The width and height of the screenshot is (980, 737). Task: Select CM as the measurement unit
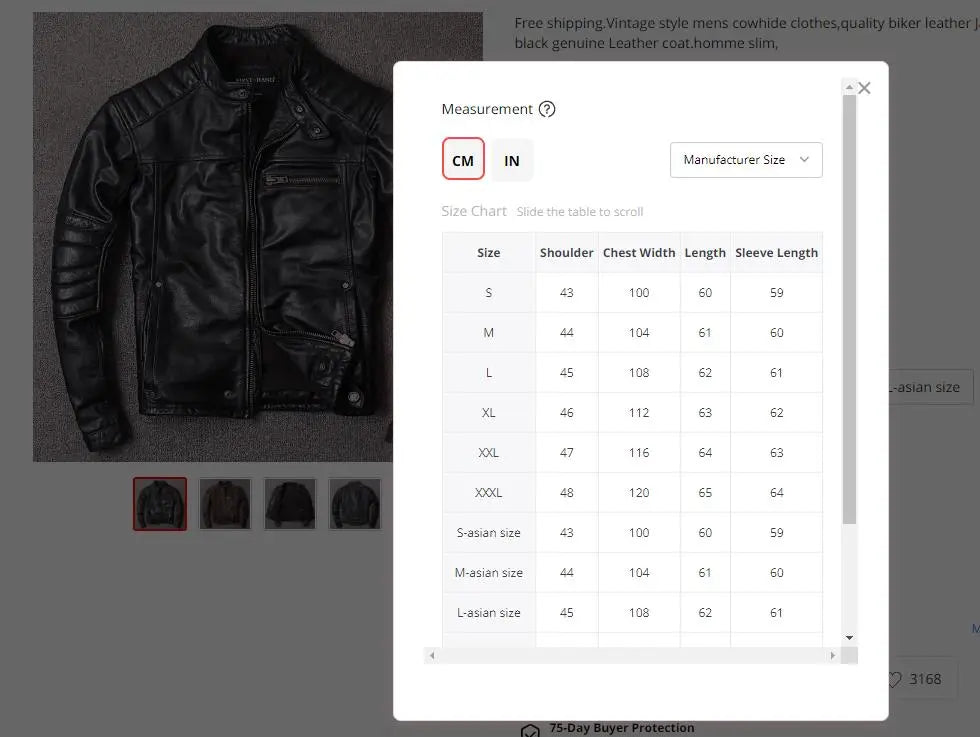pos(462,159)
